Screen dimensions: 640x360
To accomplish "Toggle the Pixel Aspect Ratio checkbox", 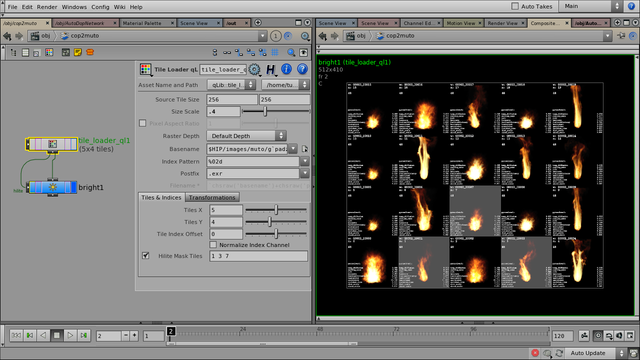I will click(142, 123).
